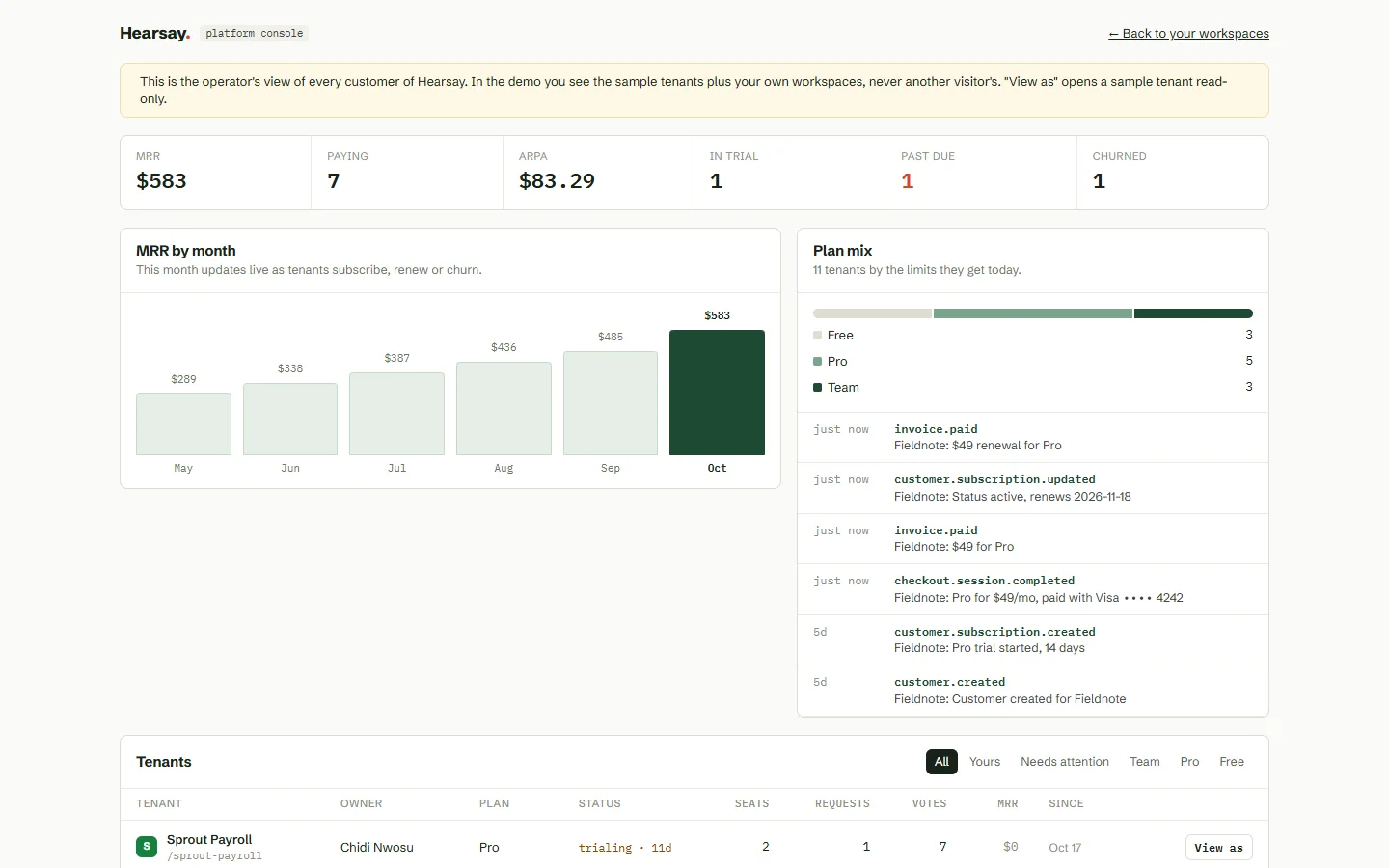Go back to your workspaces

pos(1188,34)
